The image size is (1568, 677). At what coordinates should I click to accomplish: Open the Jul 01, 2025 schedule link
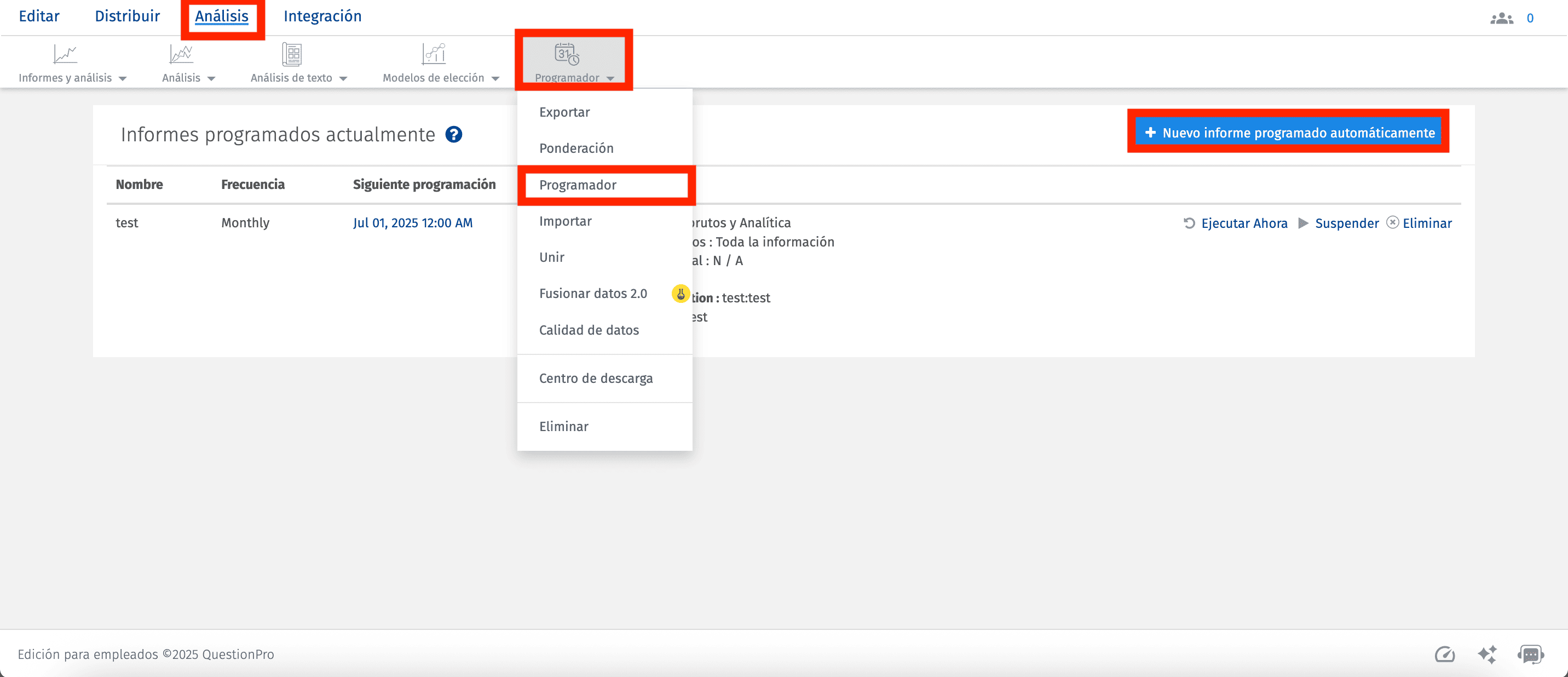[x=413, y=223]
